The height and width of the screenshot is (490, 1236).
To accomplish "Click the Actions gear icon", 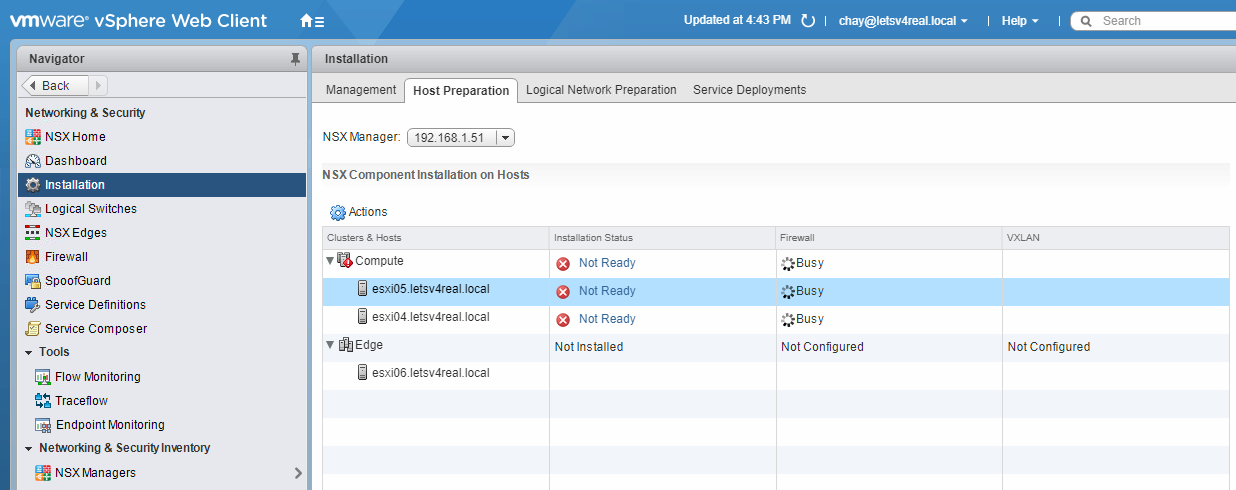I will click(x=337, y=212).
